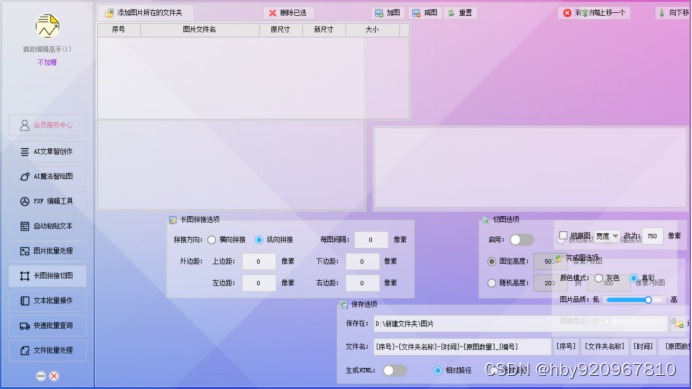Click the 保存在 path input field
This screenshot has width=692, height=389.
point(520,324)
